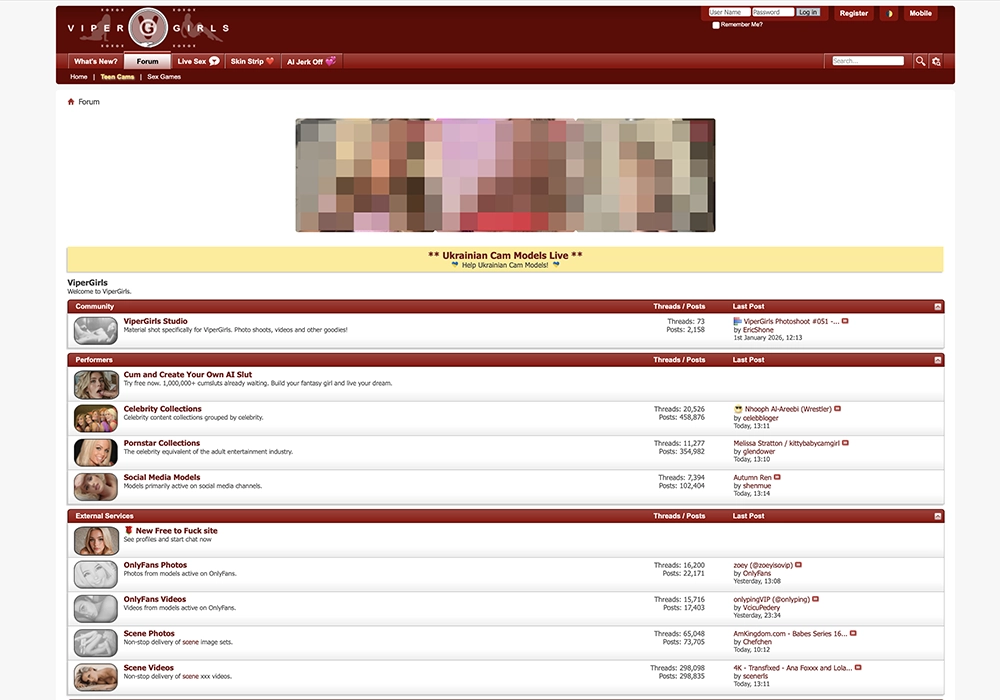Viewport: 1000px width, 700px height.
Task: Click the search magnifier icon
Action: (x=920, y=60)
